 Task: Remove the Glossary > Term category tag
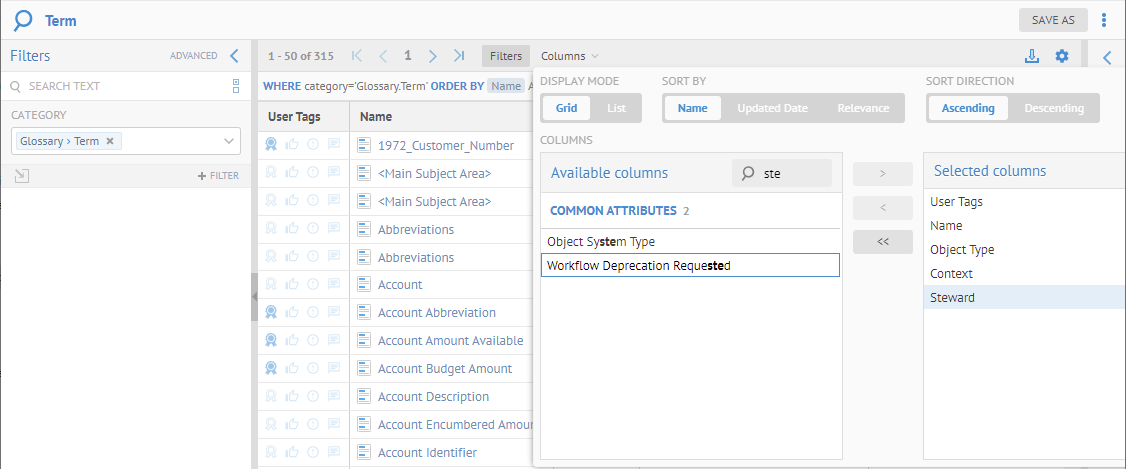[110, 142]
